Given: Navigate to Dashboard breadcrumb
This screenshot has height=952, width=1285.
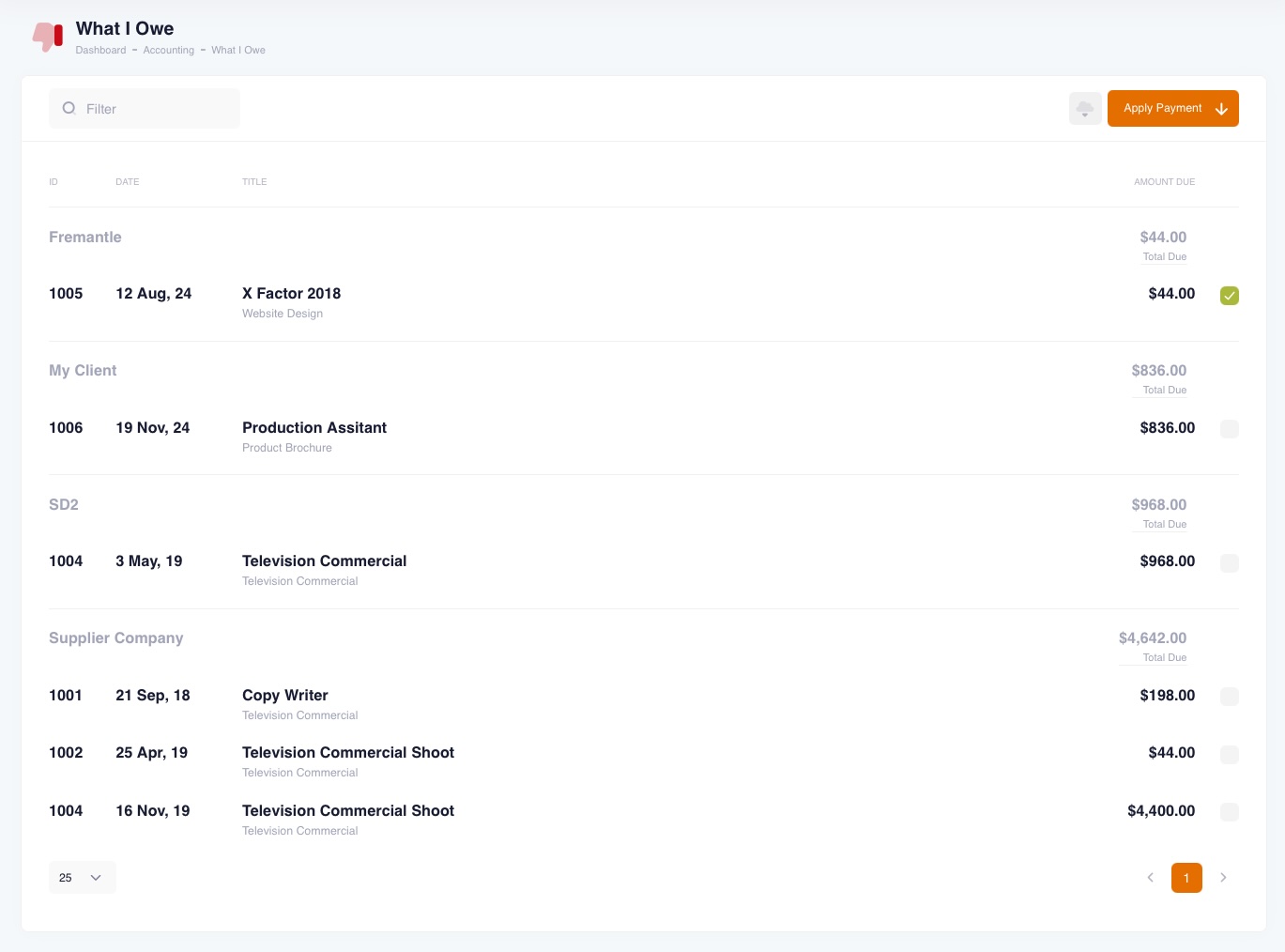Looking at the screenshot, I should tap(100, 51).
